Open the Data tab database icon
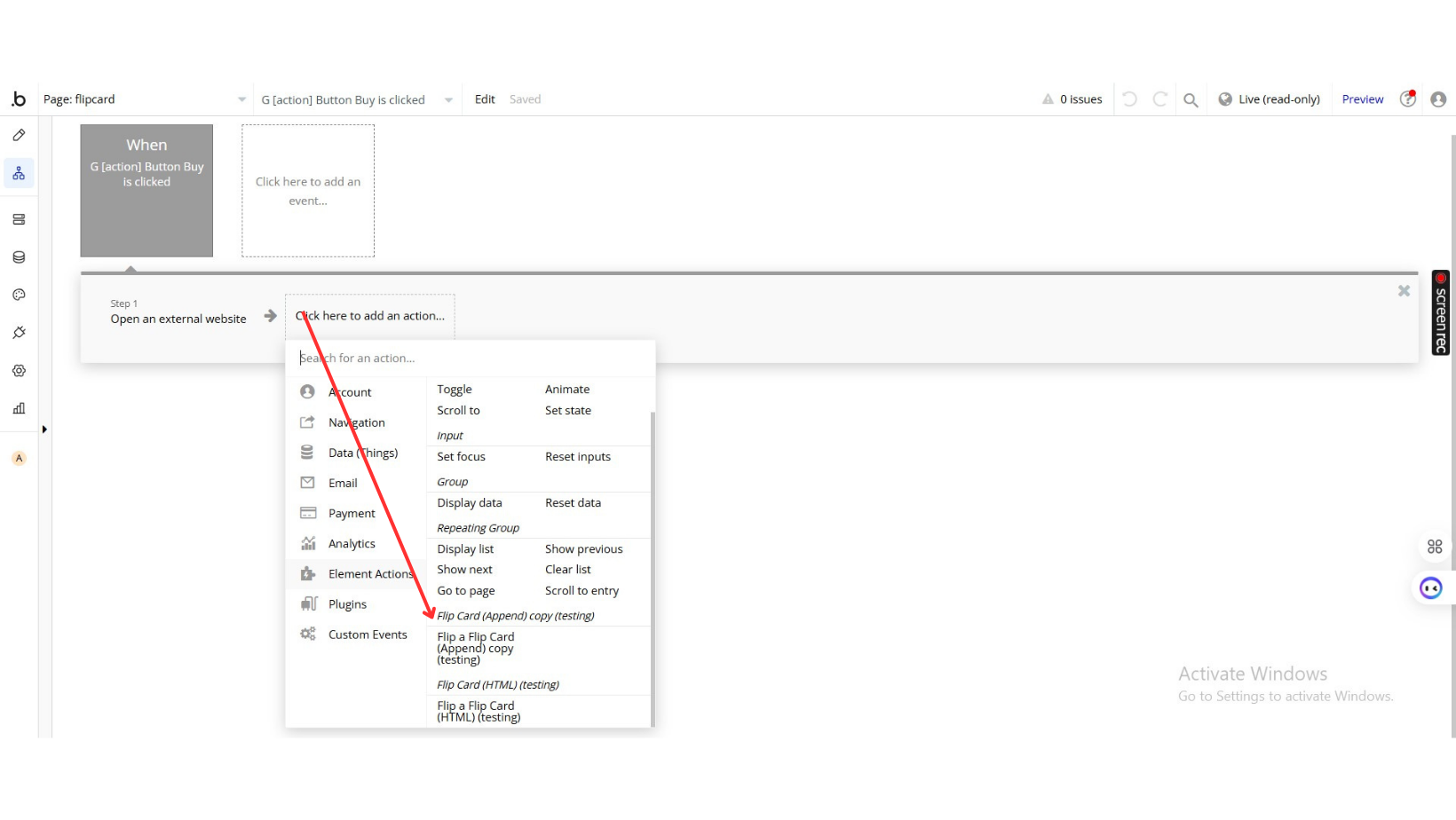Screen dimensions: 1456x820 click(x=19, y=257)
